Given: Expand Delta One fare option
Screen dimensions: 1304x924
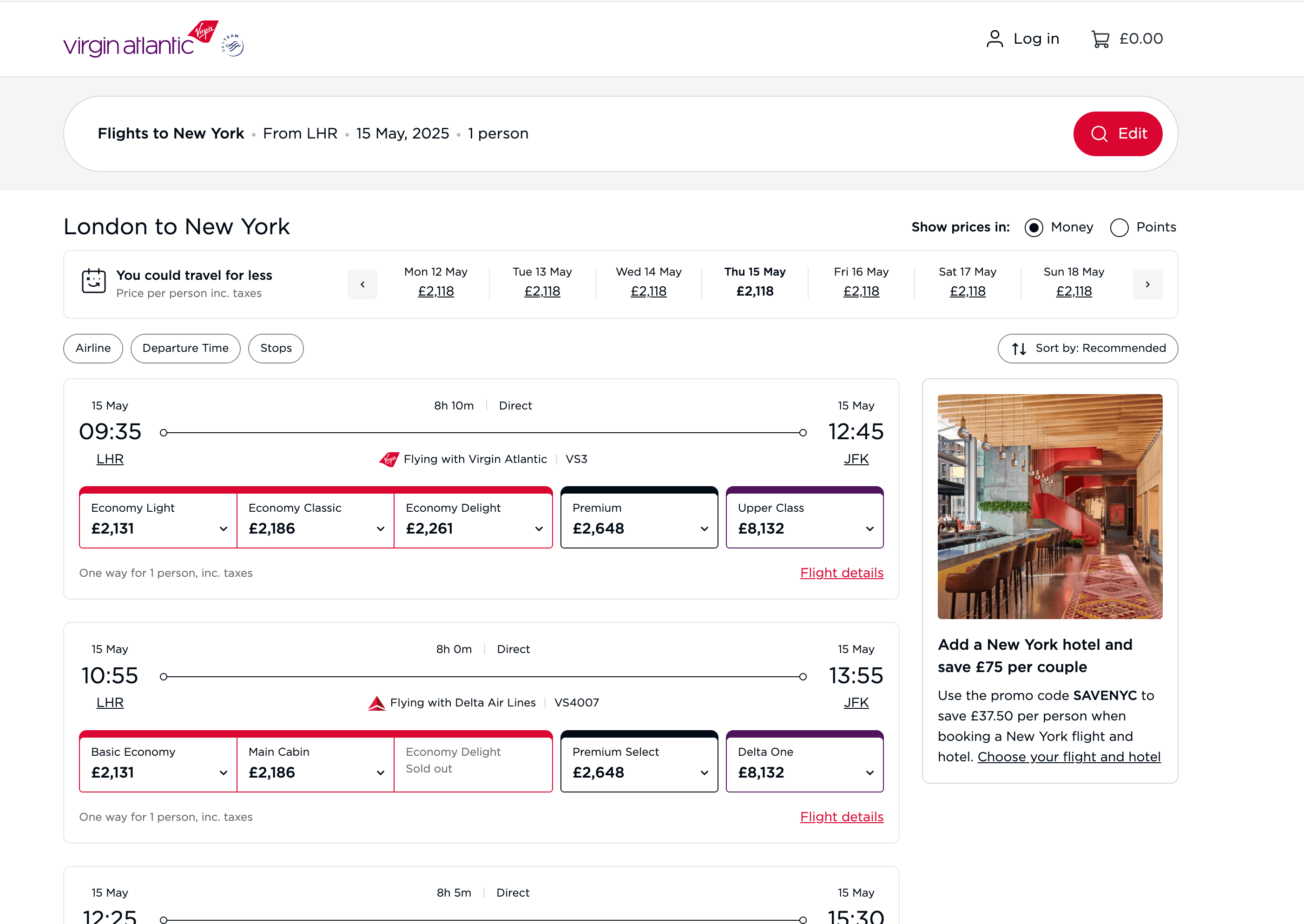Looking at the screenshot, I should point(804,764).
